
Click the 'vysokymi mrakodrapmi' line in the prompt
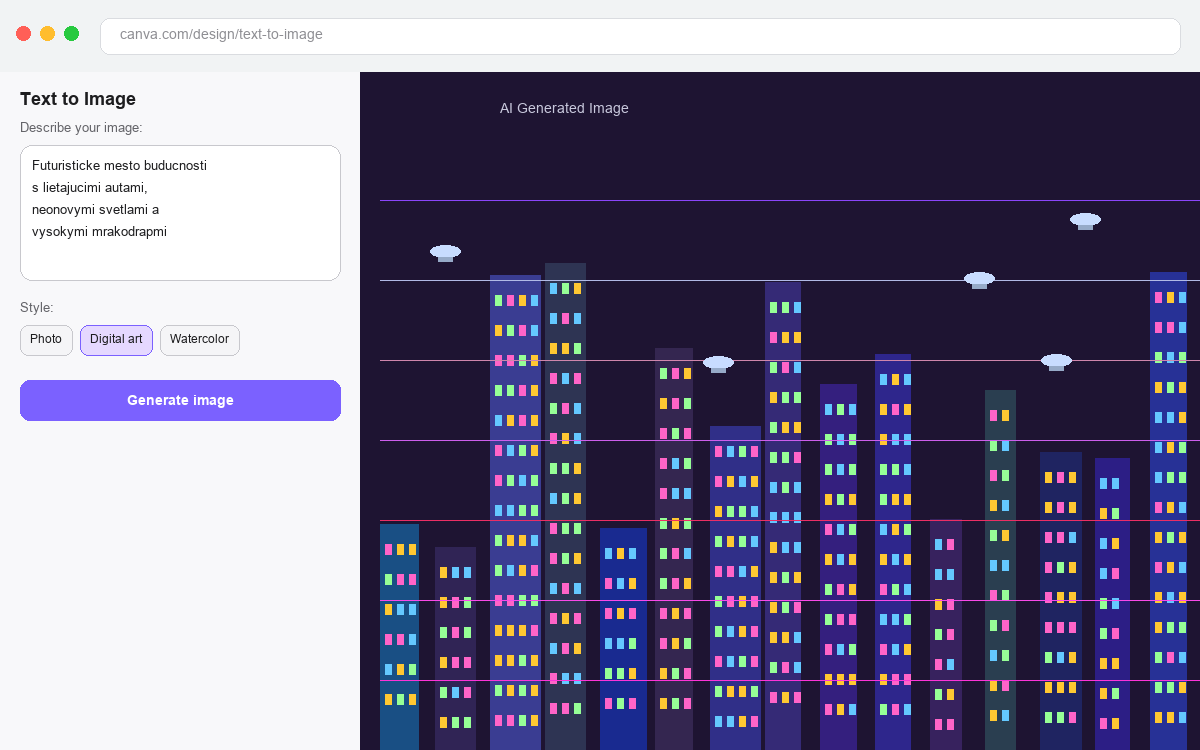[x=99, y=232]
